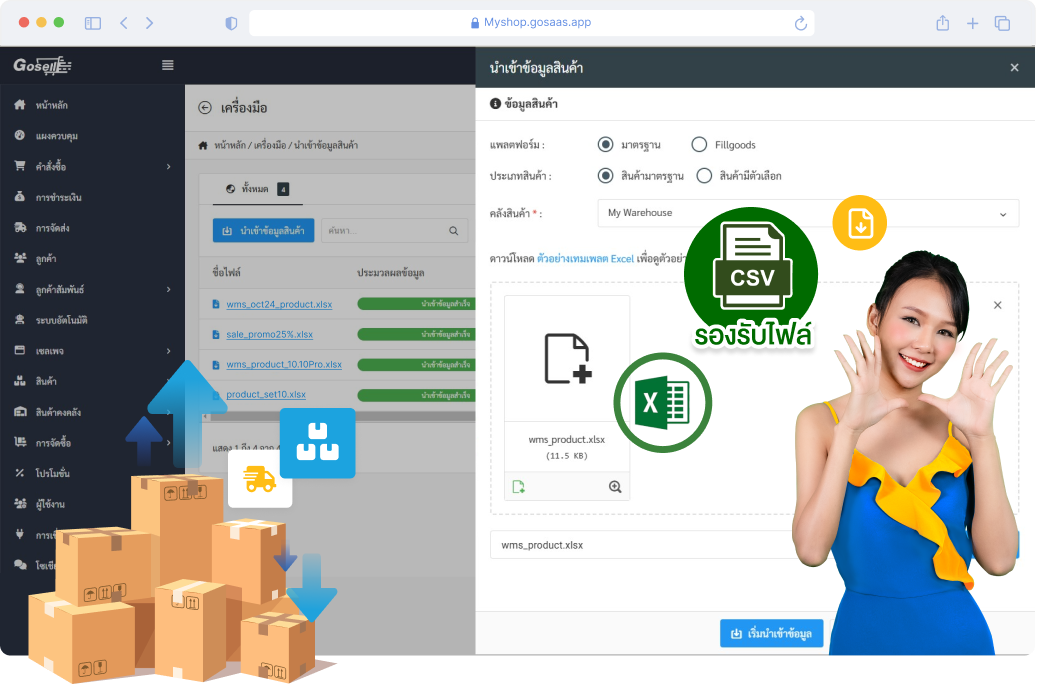Click the Gosell logo
Viewport: 1037px width, 684px height.
coord(42,65)
